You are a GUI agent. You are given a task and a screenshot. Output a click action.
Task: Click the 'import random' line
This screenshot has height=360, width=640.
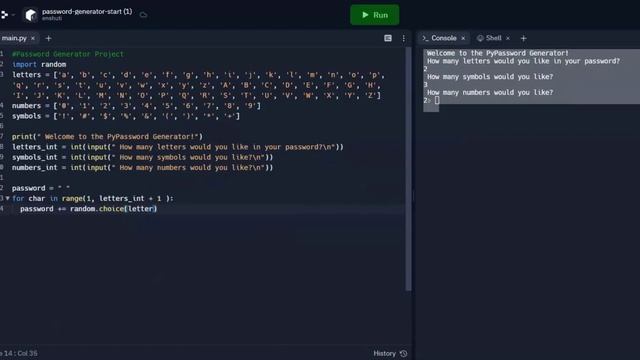(39, 64)
